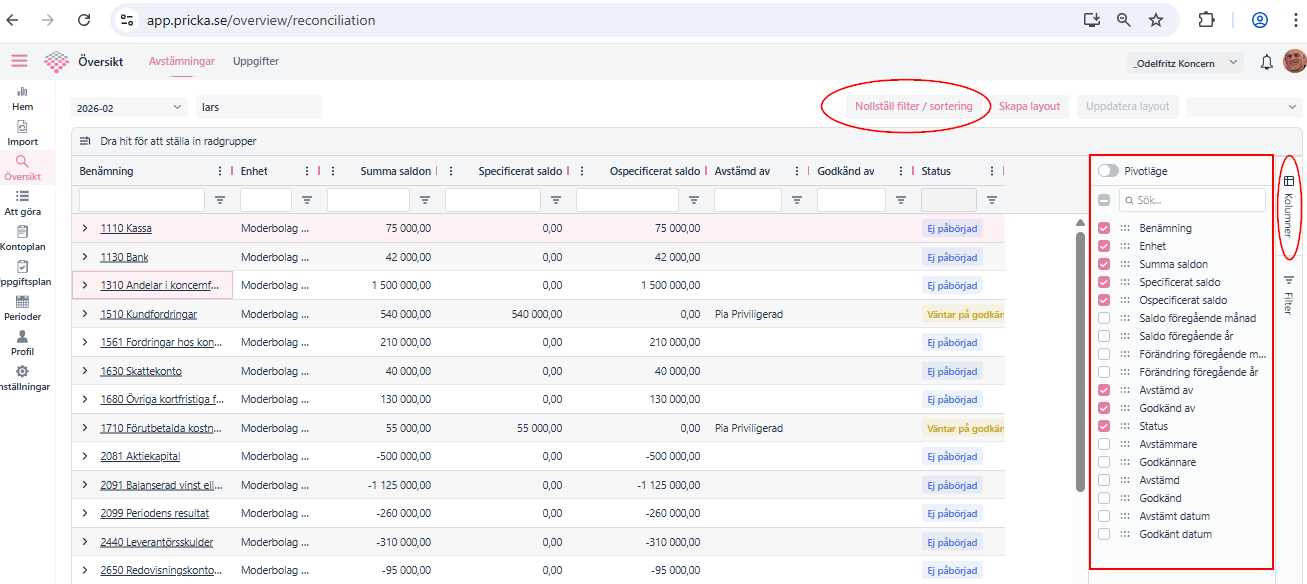The height and width of the screenshot is (584, 1307).
Task: Go to Kontoplan in the sidebar
Action: (22, 238)
